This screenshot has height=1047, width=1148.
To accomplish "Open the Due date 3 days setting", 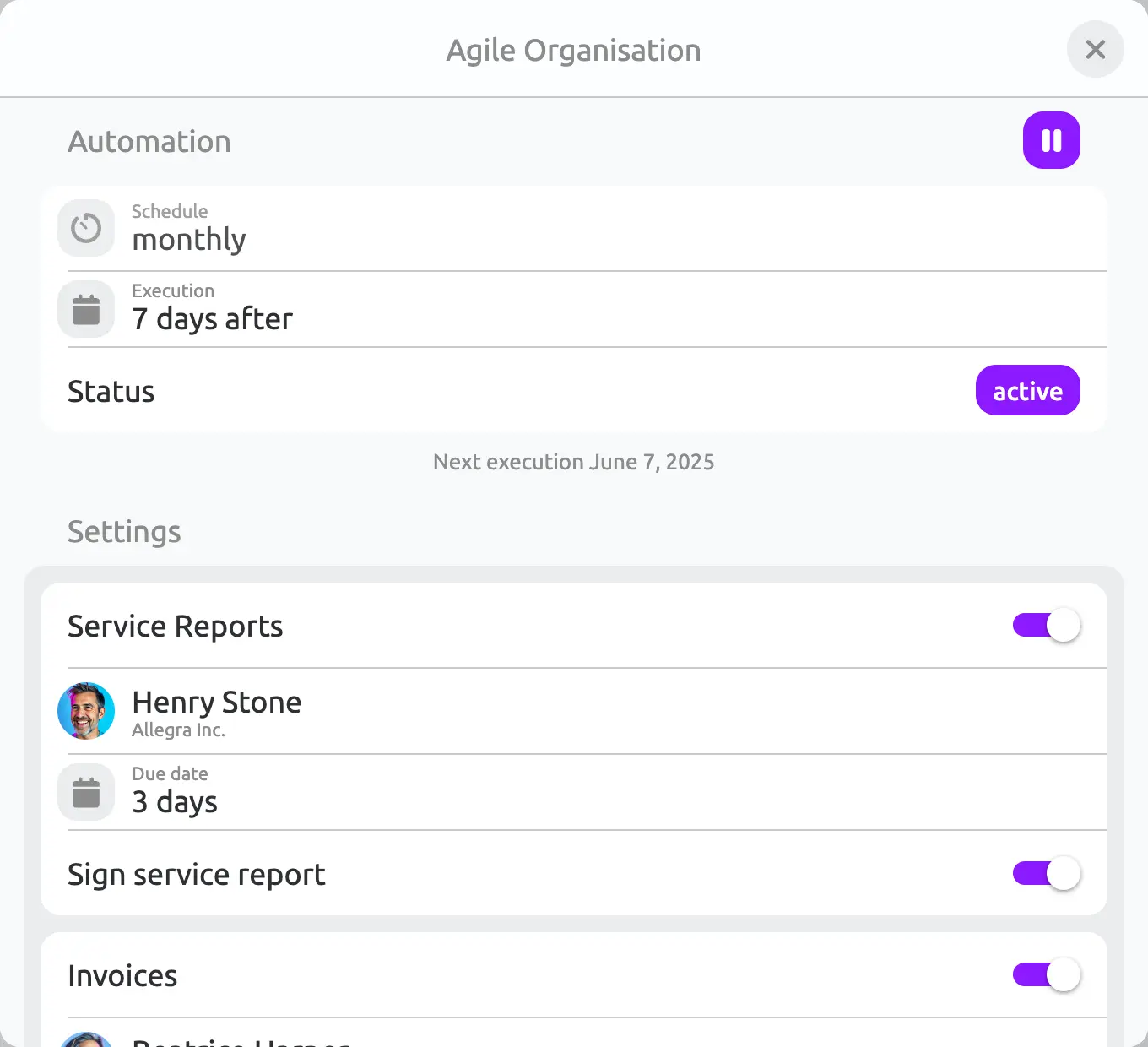I will click(x=574, y=792).
